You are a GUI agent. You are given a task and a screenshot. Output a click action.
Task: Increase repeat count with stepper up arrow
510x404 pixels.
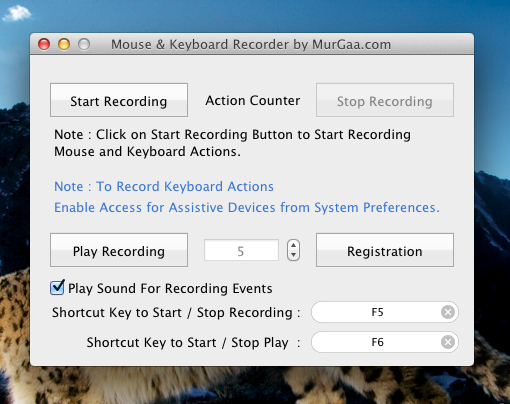click(x=293, y=245)
